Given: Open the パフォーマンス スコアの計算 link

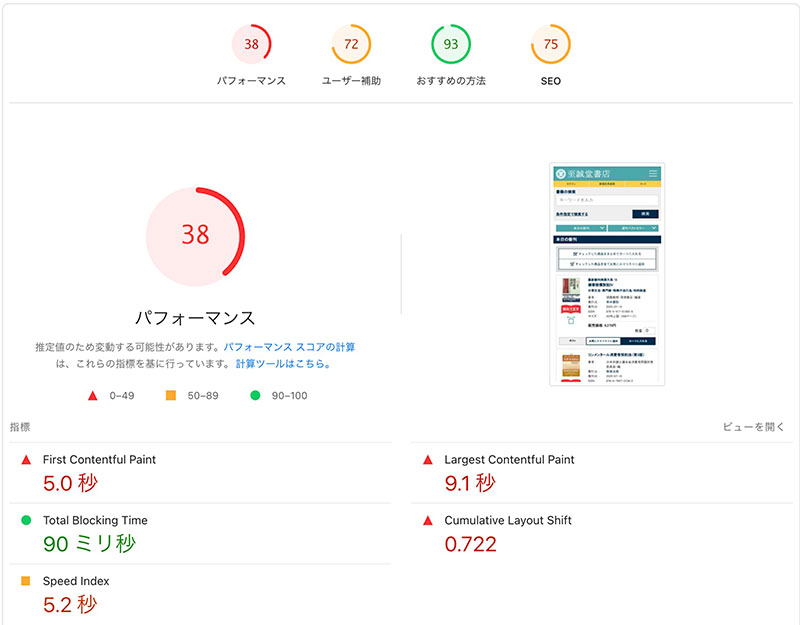Looking at the screenshot, I should [289, 347].
